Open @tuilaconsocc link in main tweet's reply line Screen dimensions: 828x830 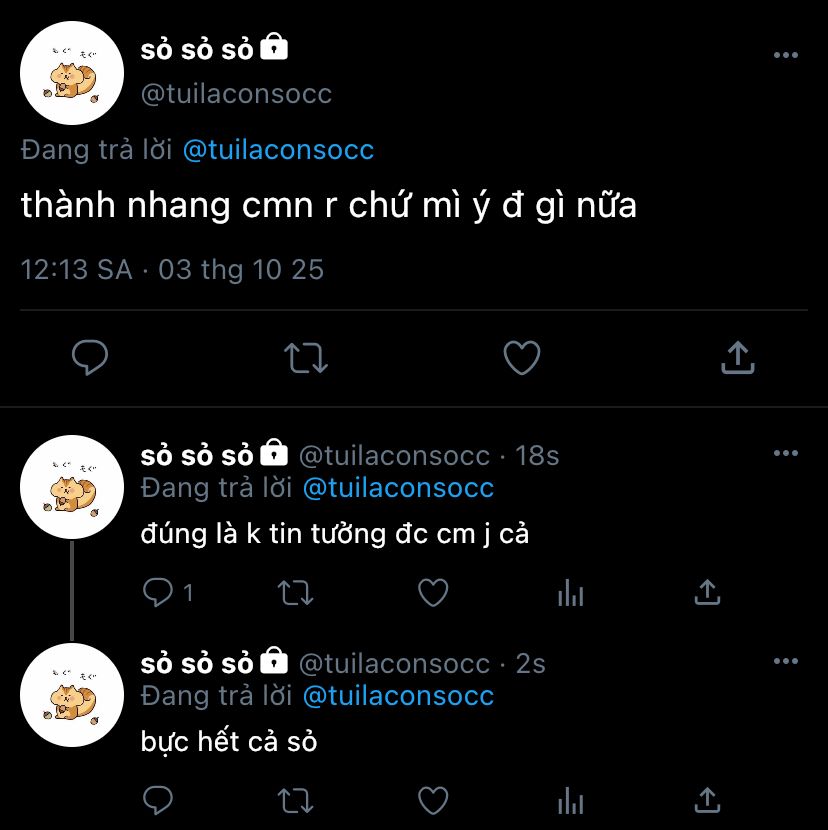point(278,150)
